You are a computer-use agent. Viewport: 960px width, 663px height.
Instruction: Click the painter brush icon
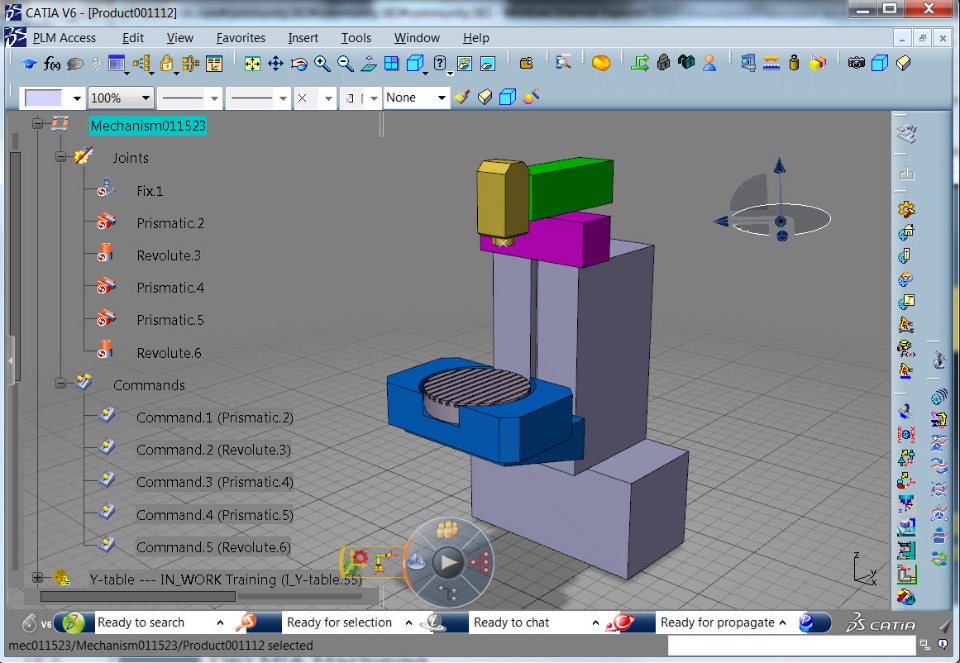tap(462, 97)
